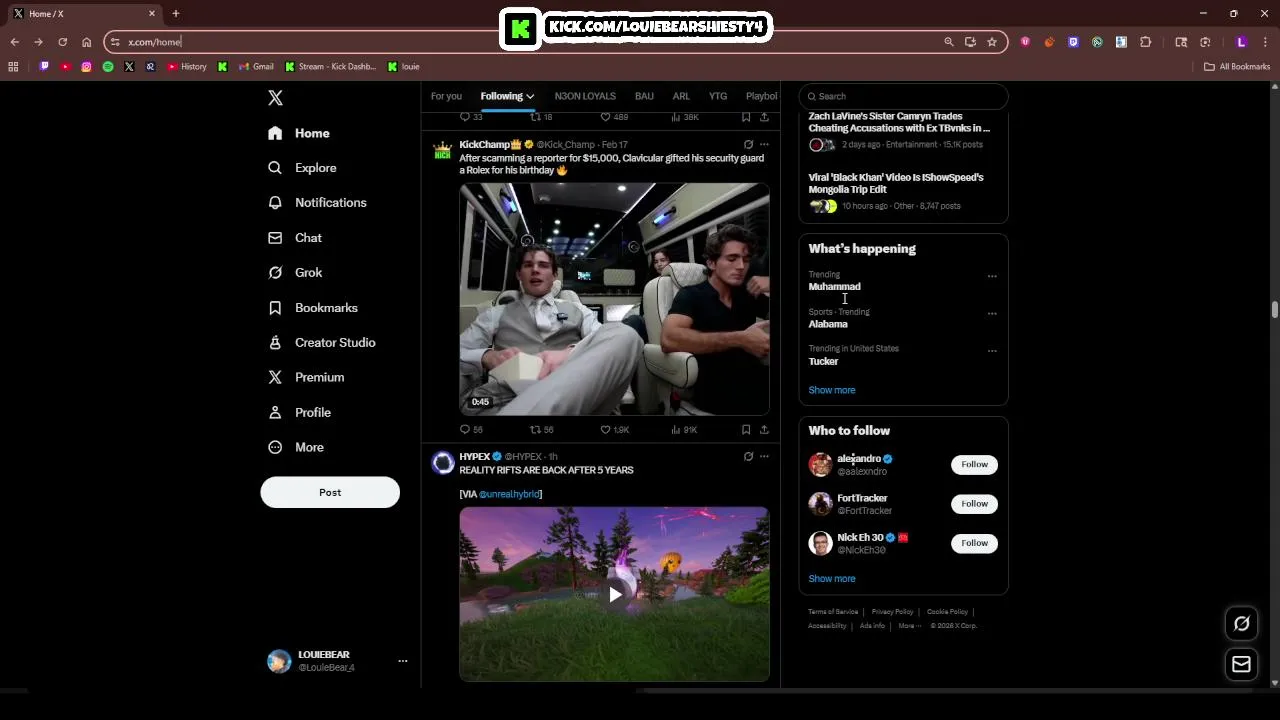Viewport: 1280px width, 720px height.
Task: Reload the page in browser toolbar
Action: pos(62,42)
